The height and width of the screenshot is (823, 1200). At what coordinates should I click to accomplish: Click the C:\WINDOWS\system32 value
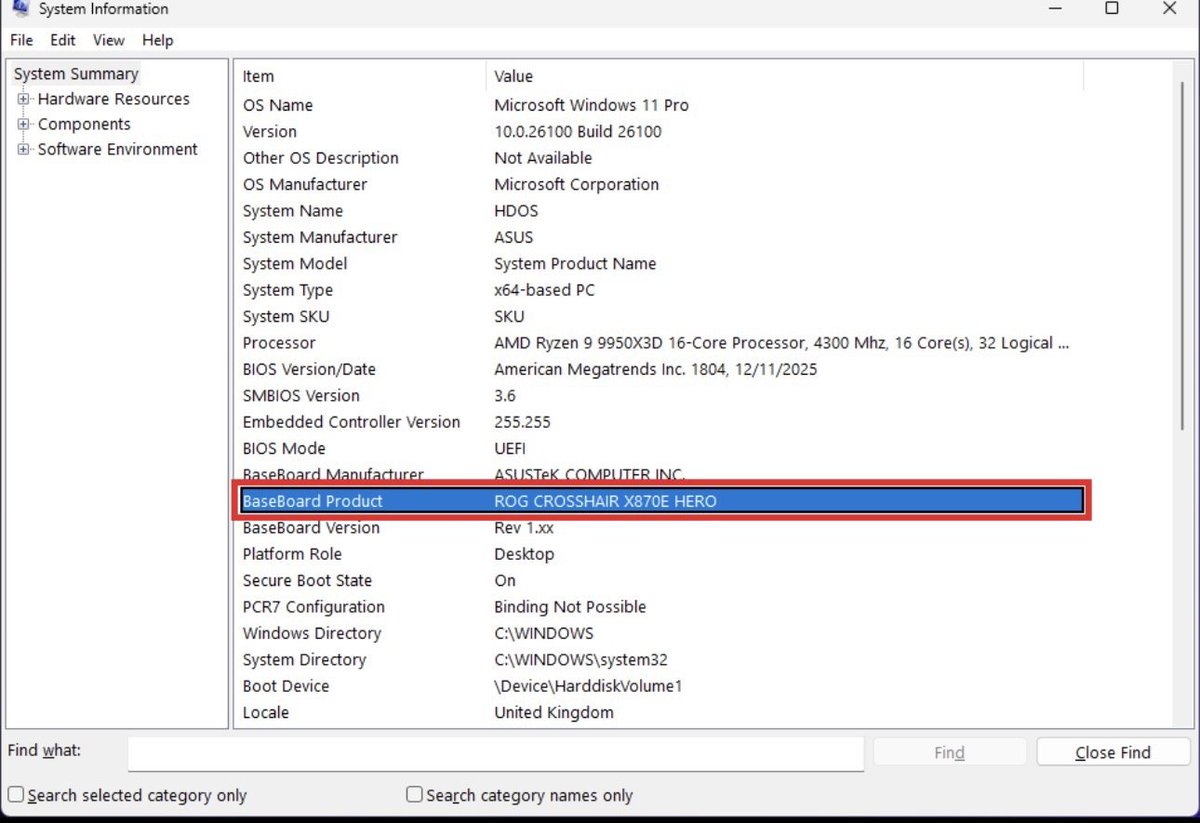click(581, 660)
